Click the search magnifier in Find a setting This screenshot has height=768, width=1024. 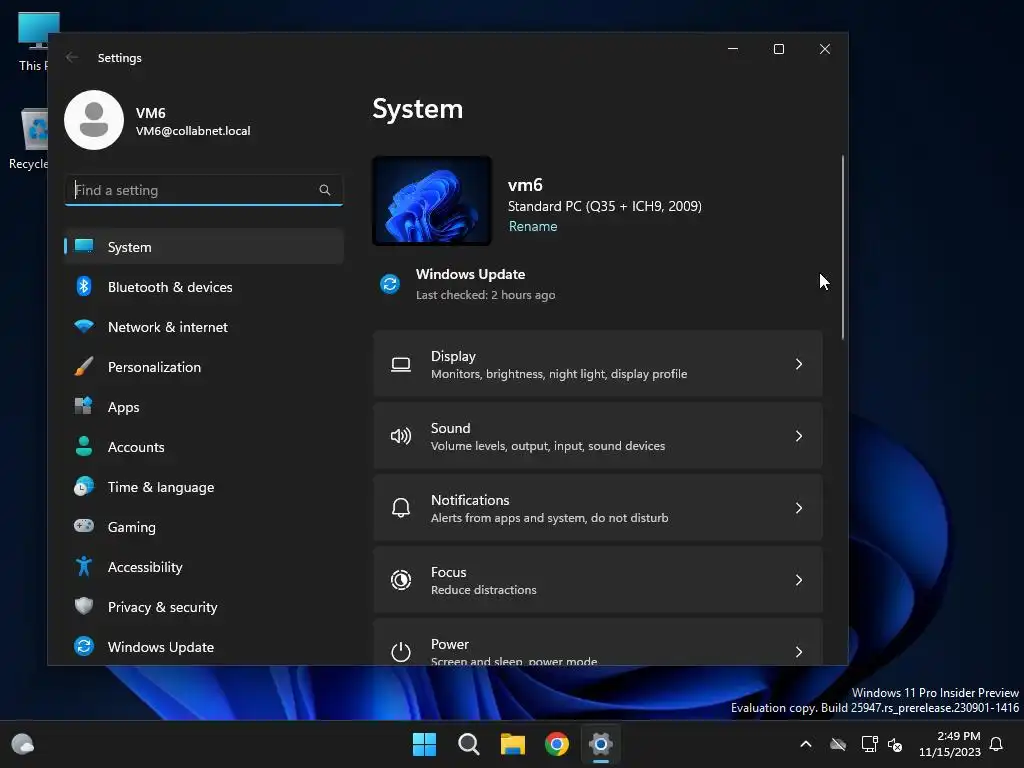[x=325, y=190]
